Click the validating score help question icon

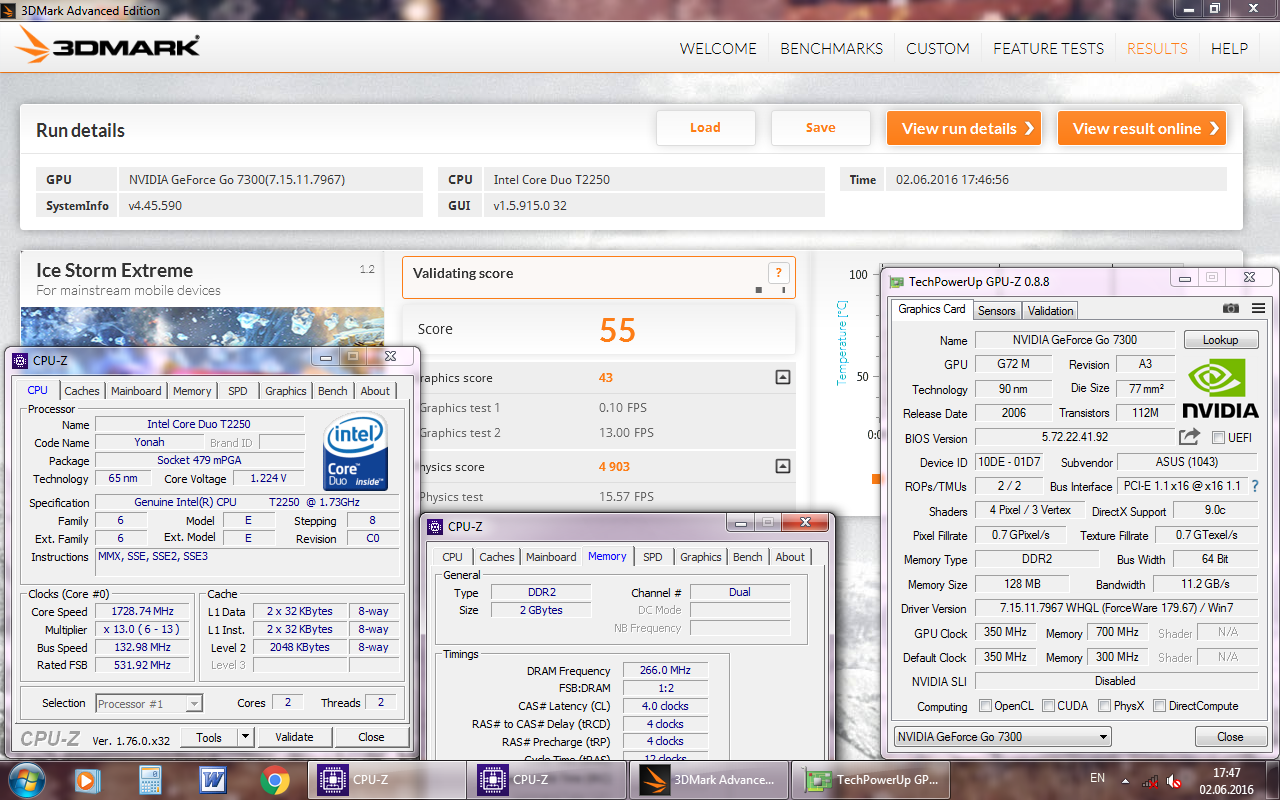pyautogui.click(x=778, y=273)
